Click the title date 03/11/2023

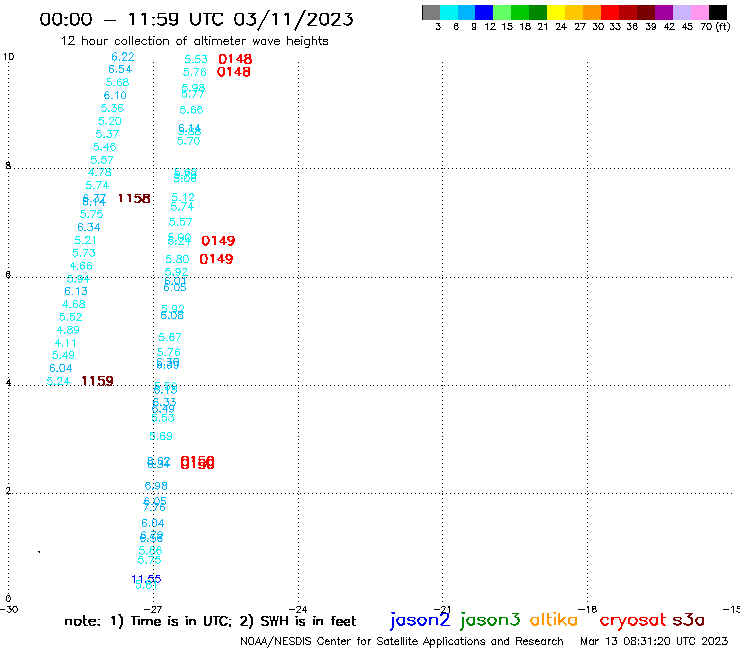293,20
